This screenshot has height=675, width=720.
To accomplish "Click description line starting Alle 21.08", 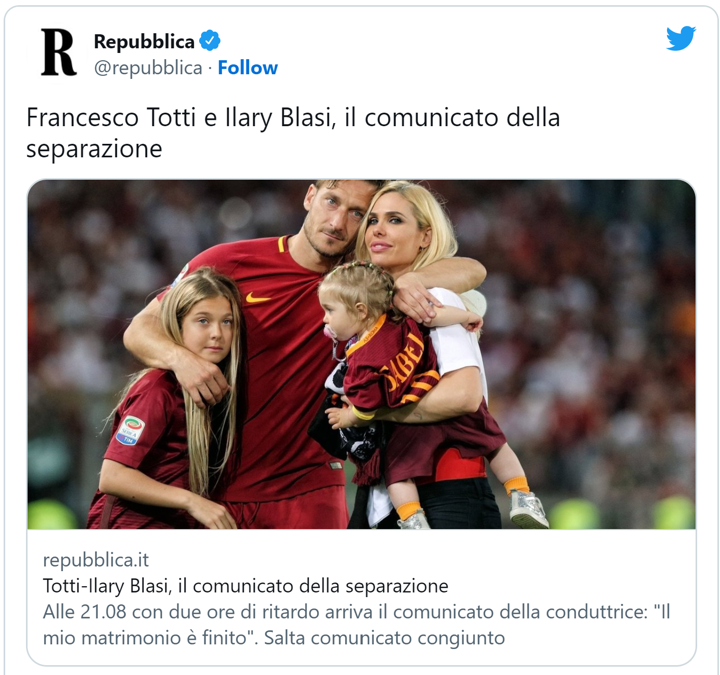I will click(x=356, y=612).
